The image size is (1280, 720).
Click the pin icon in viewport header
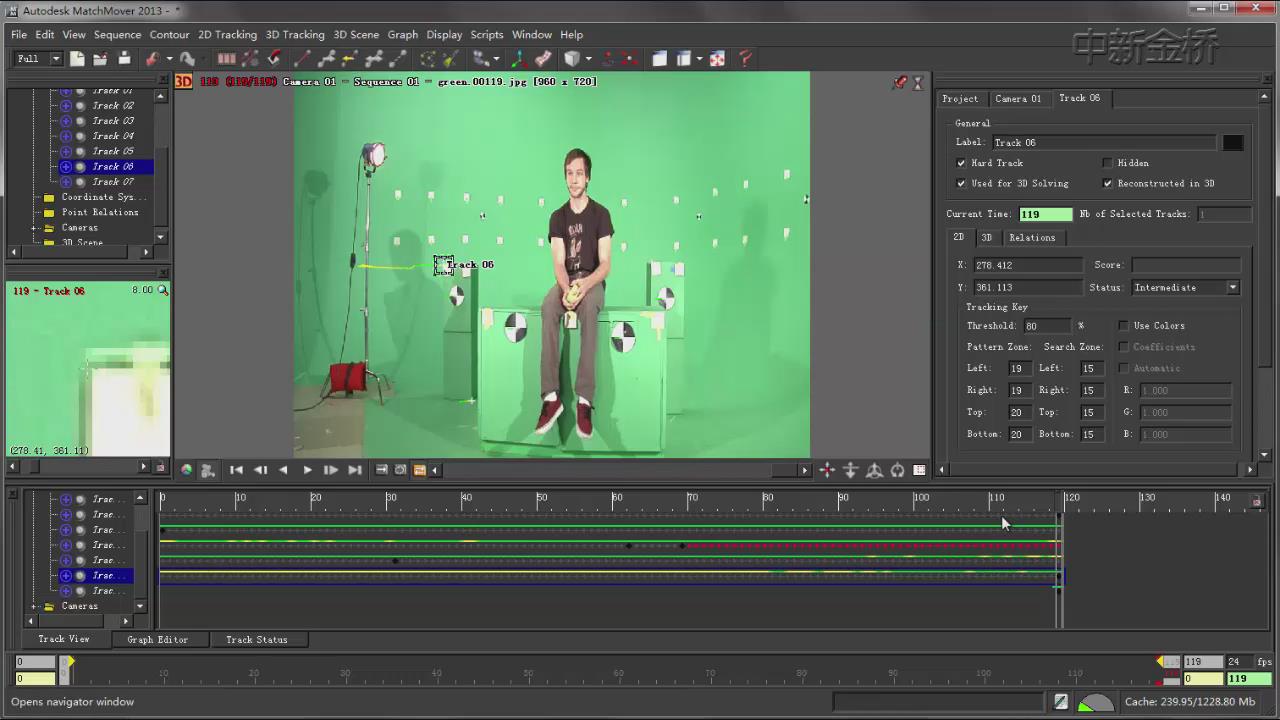[900, 83]
